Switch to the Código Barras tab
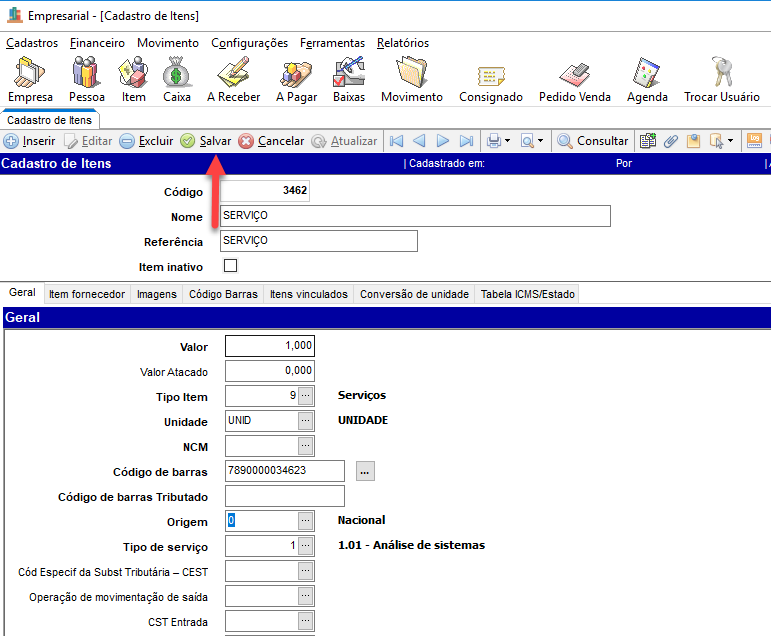 click(223, 294)
